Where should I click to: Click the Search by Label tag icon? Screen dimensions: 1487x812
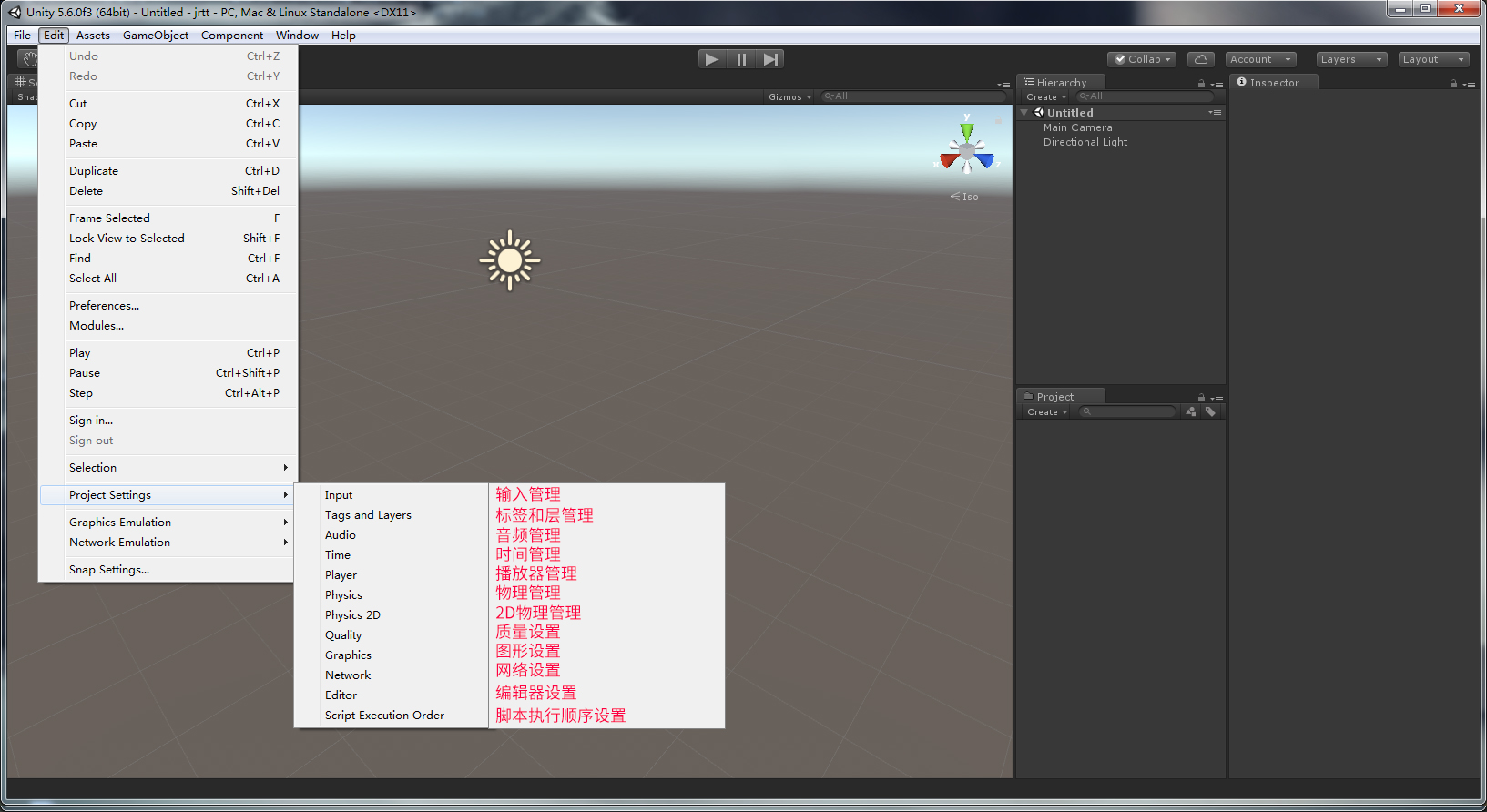tap(1210, 411)
